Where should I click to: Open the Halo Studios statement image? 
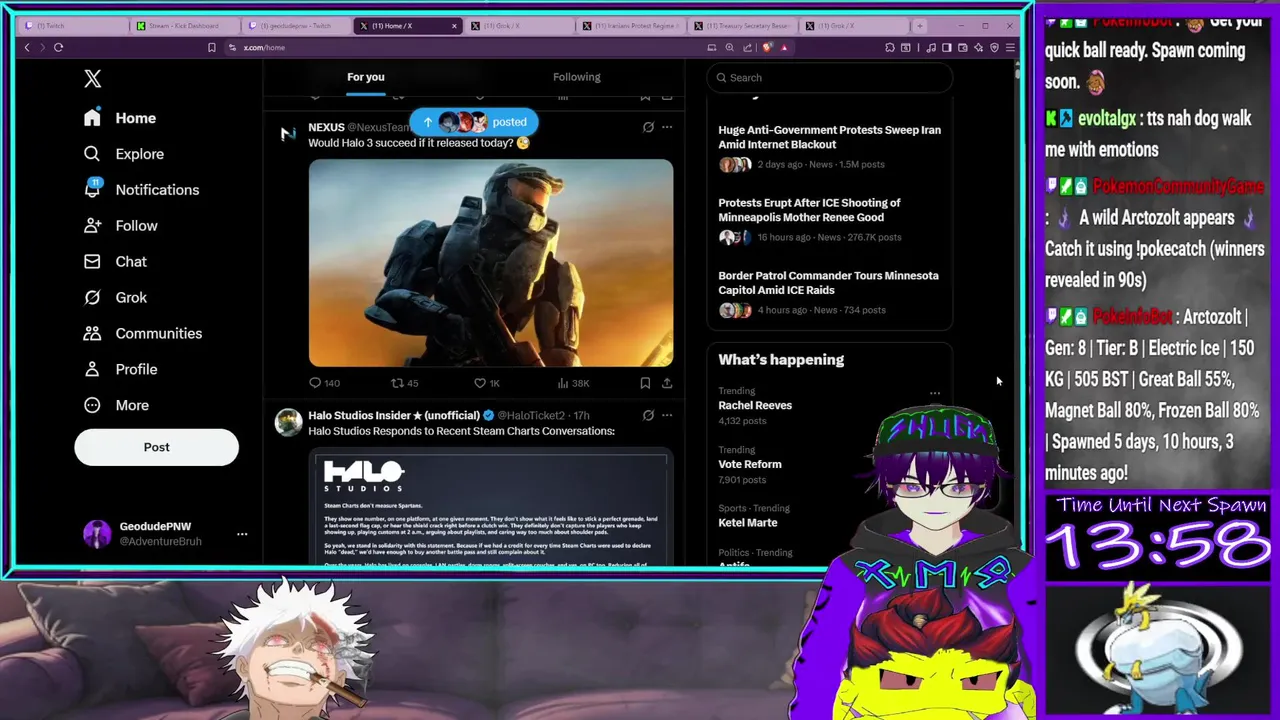(x=491, y=507)
